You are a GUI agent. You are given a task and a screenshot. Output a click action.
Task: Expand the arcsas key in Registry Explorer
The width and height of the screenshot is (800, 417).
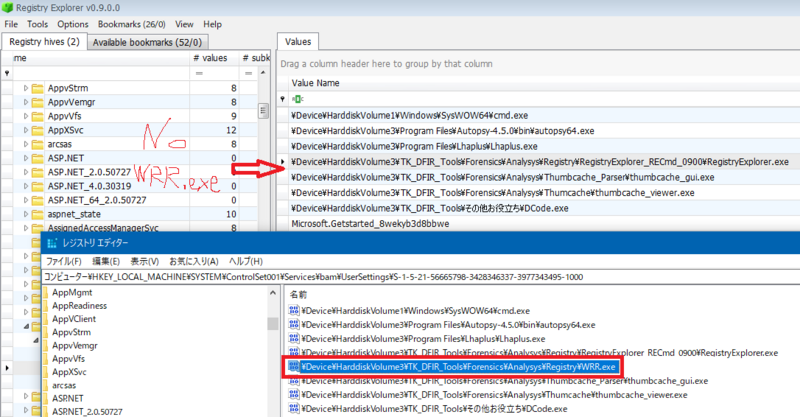click(x=26, y=144)
